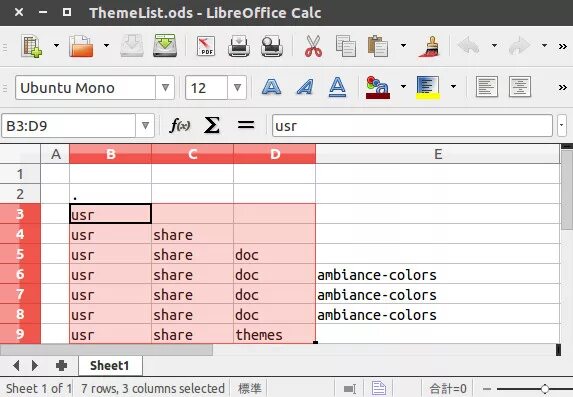Open the font size 12 dropdown

237,87
